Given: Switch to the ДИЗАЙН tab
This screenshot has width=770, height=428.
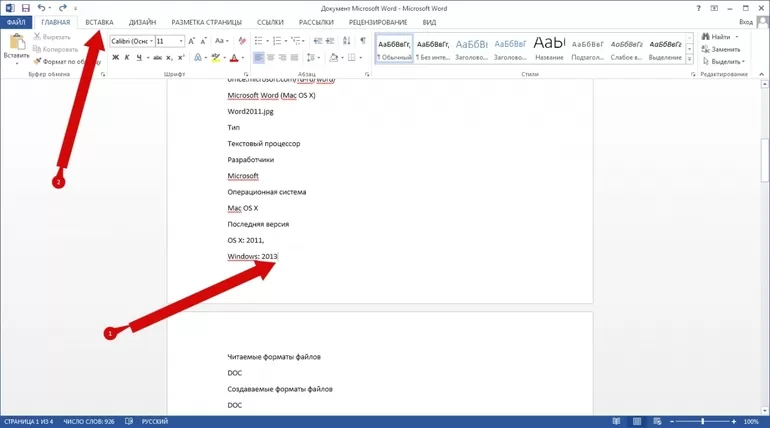Looking at the screenshot, I should [142, 22].
